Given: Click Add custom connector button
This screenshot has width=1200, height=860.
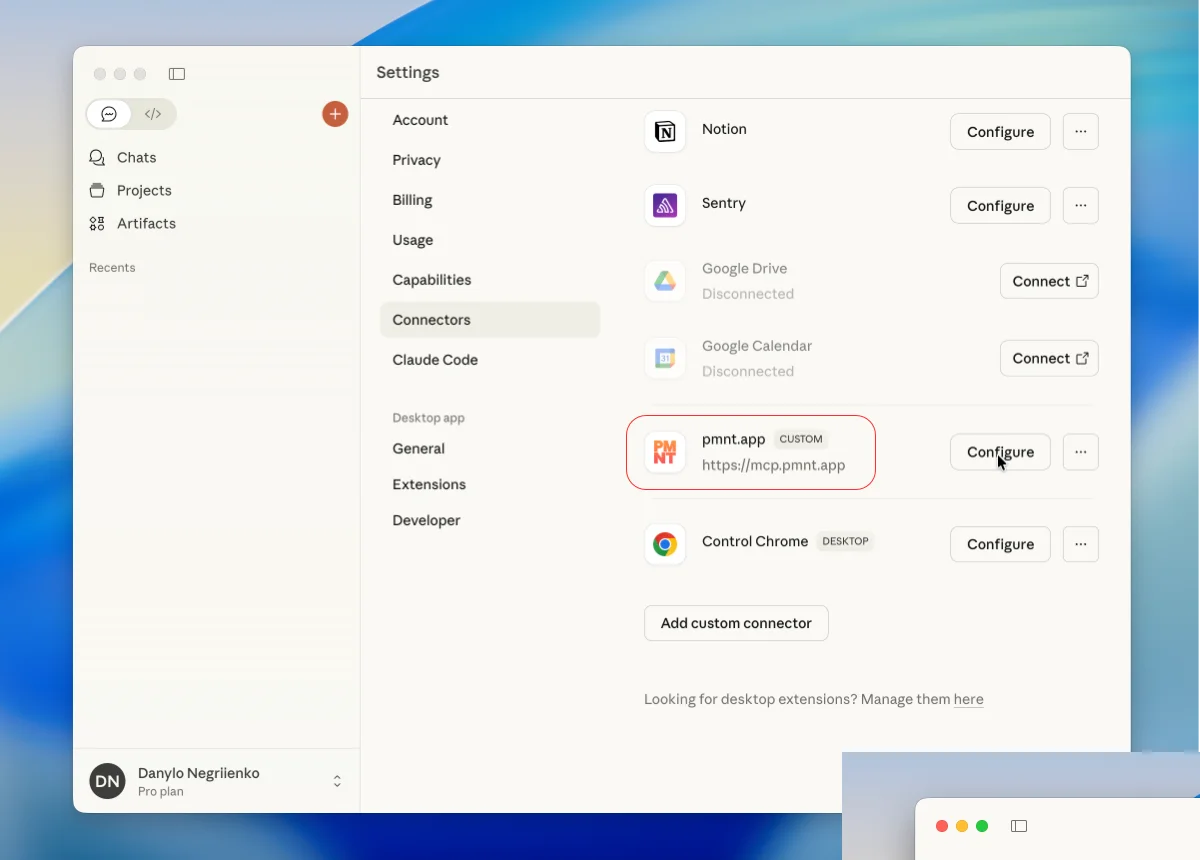Looking at the screenshot, I should pos(736,623).
